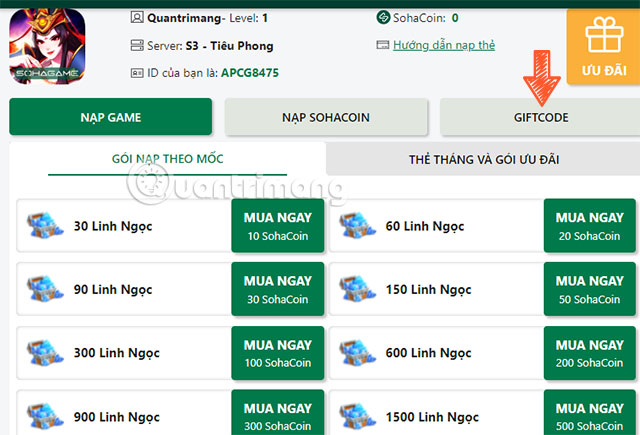The height and width of the screenshot is (435, 640).
Task: Open the GIFTCODE tab
Action: click(540, 117)
